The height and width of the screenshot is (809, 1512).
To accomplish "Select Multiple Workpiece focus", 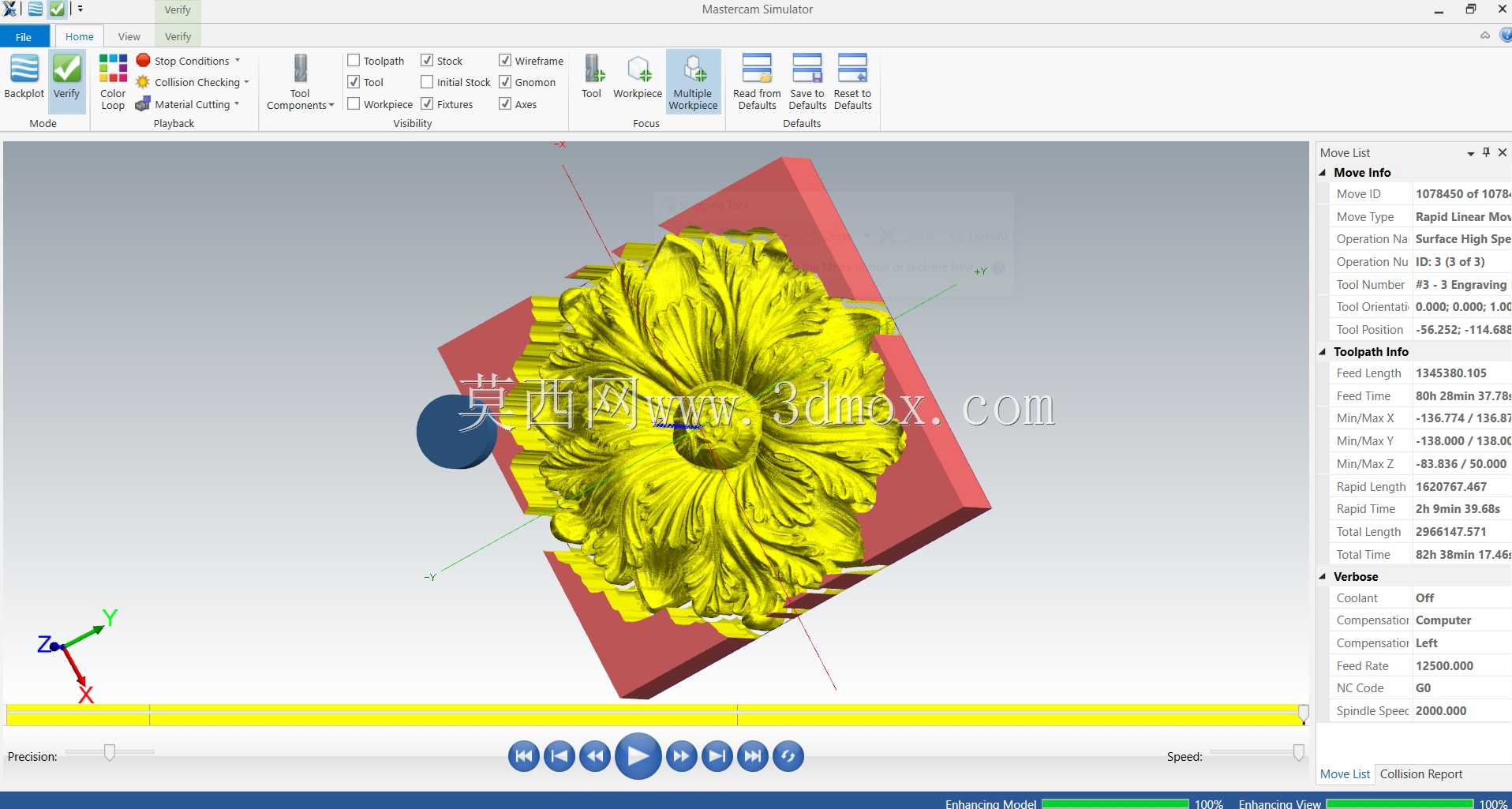I will coord(694,81).
